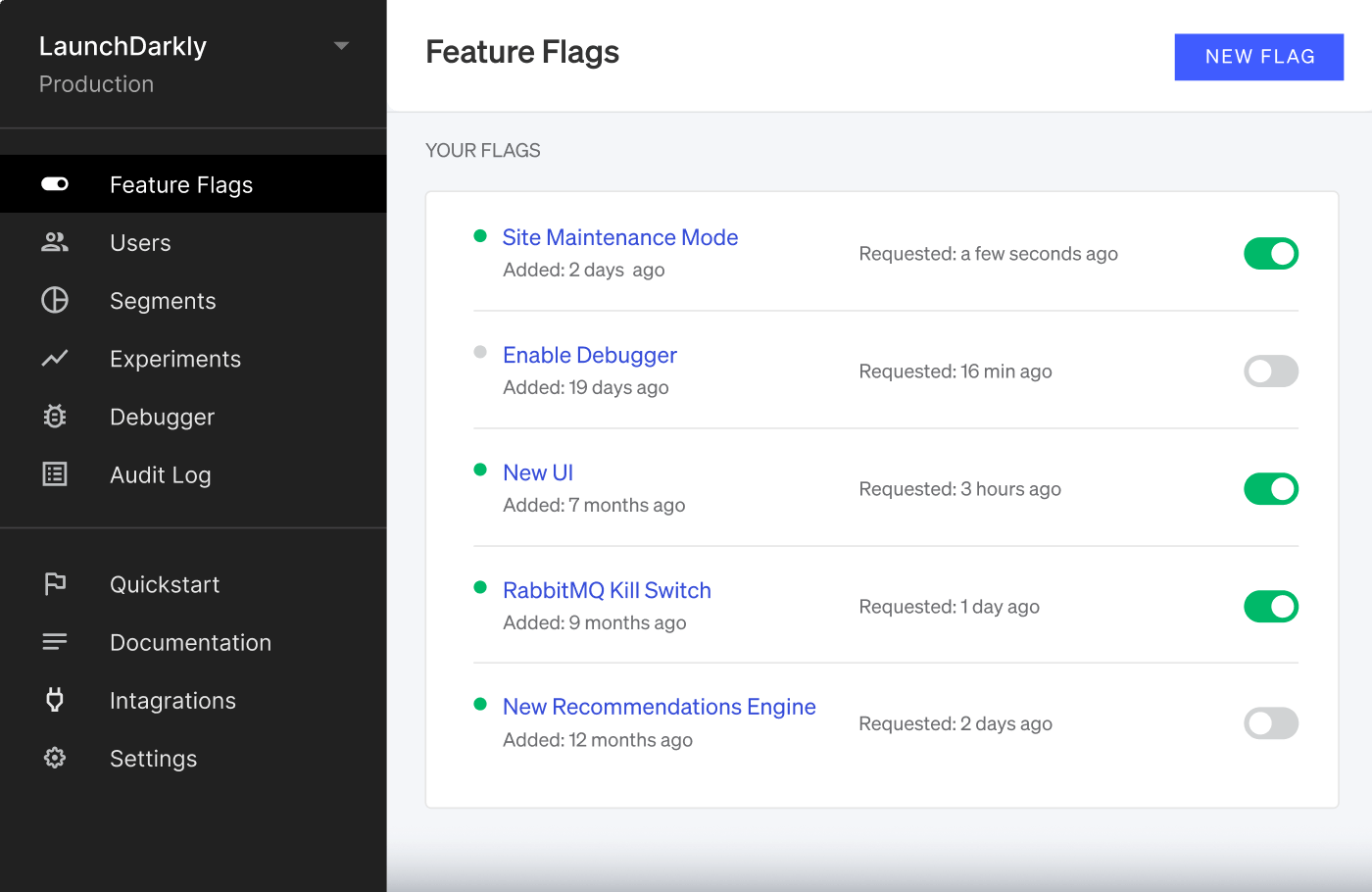Screen dimensions: 1372x892
Task: Click 'Requested: 16 min ago' text
Action: pyautogui.click(x=955, y=372)
